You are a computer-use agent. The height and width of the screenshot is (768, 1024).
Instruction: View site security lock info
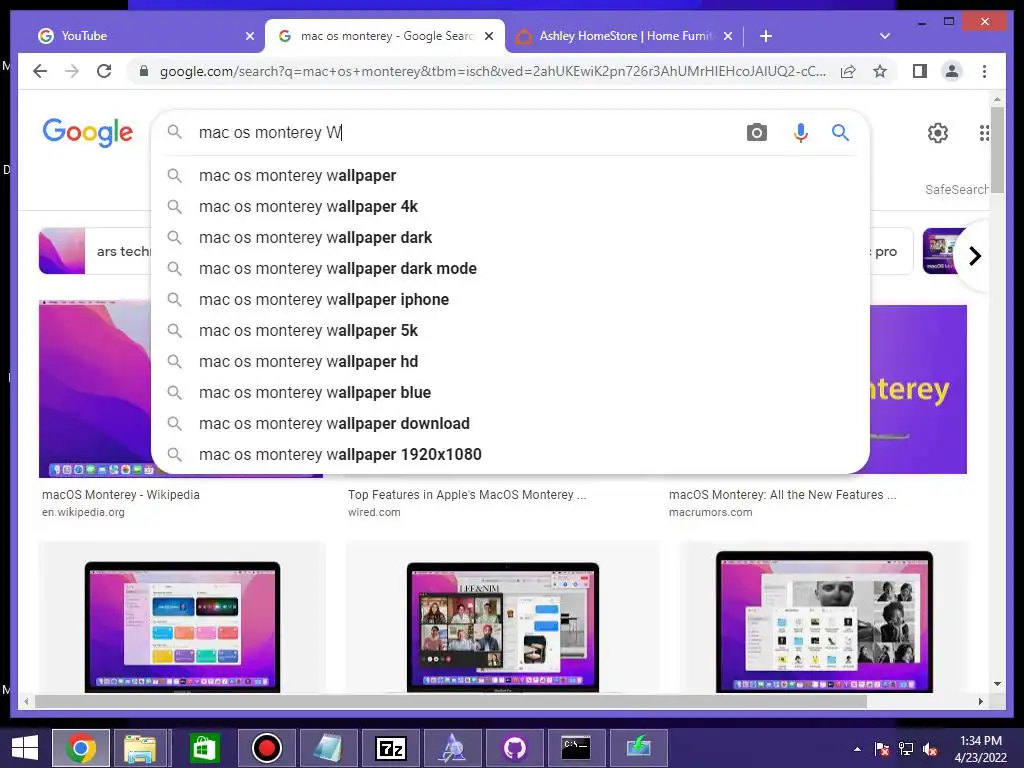click(x=144, y=71)
